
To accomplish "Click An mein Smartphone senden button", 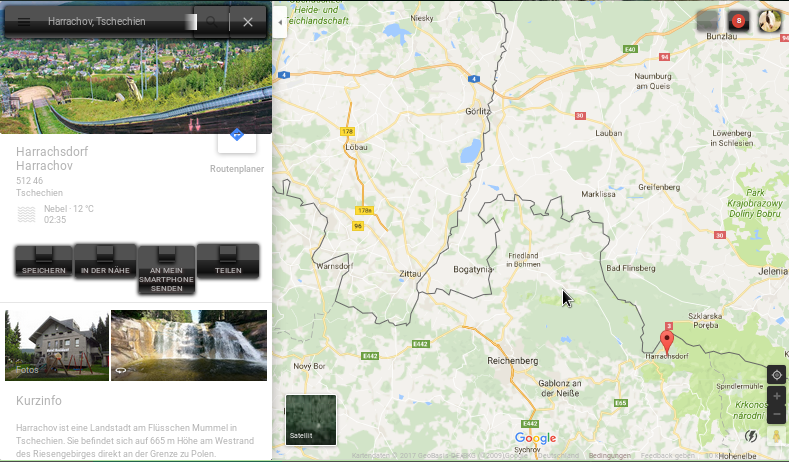I will pyautogui.click(x=167, y=270).
